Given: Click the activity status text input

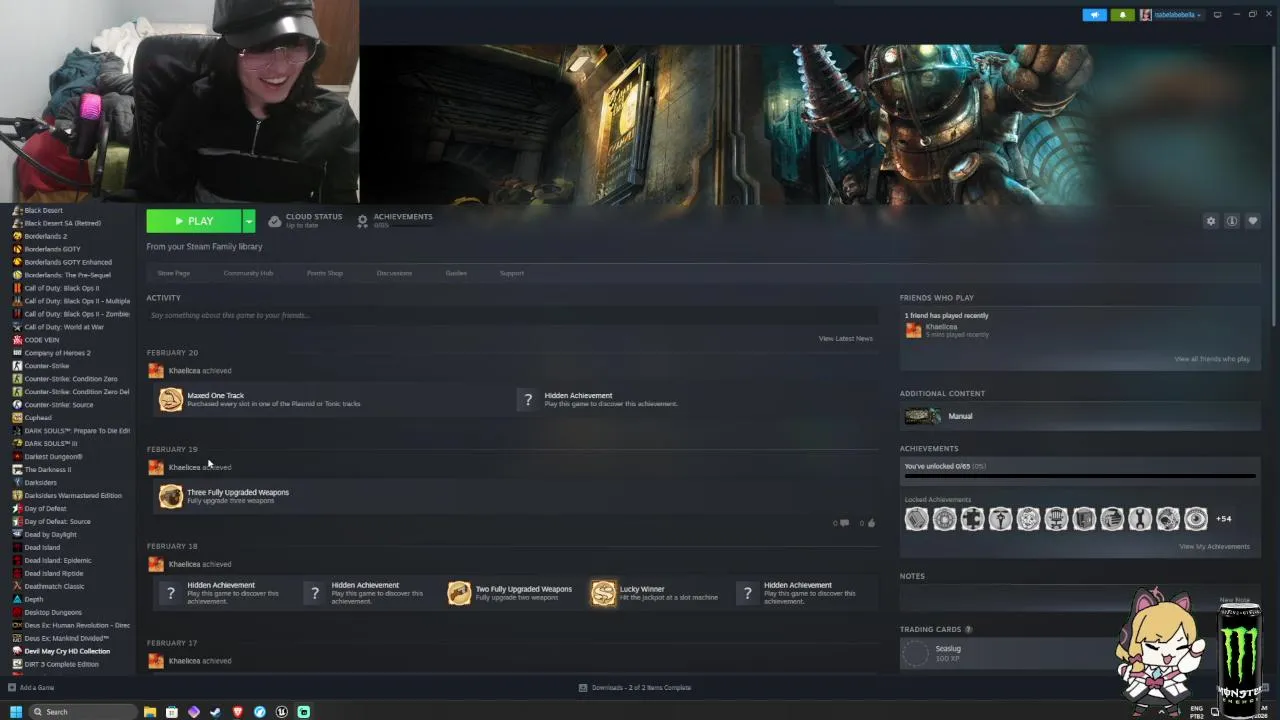Looking at the screenshot, I should [511, 316].
